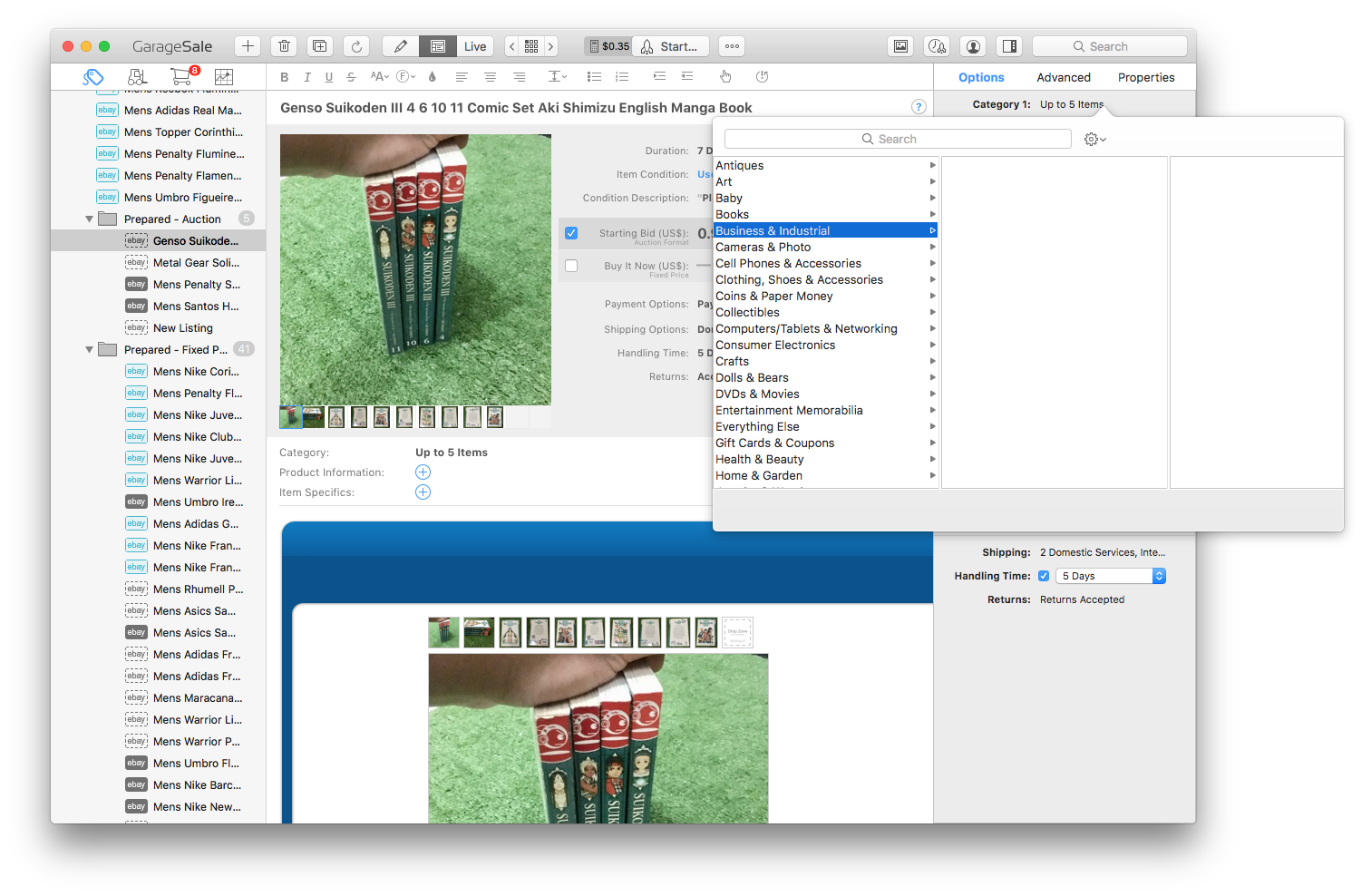Go to previous listing with left chevron

(x=512, y=46)
